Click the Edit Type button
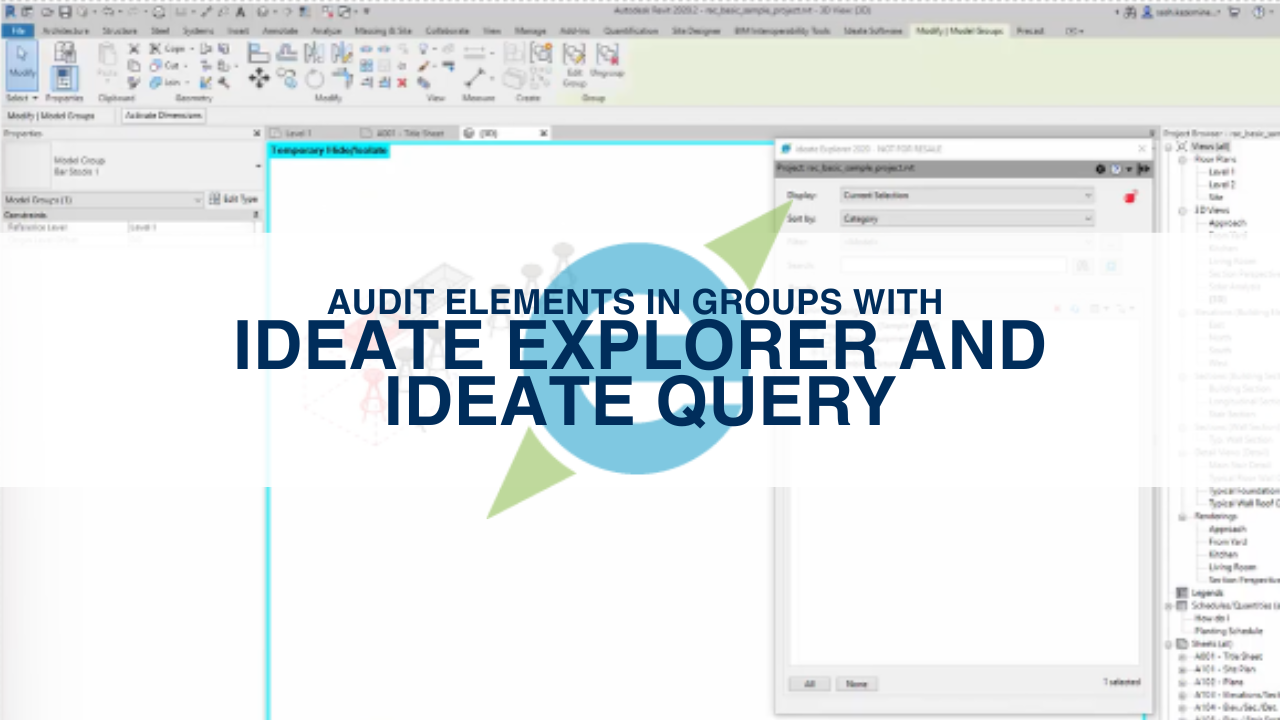The image size is (1280, 720). [235, 200]
